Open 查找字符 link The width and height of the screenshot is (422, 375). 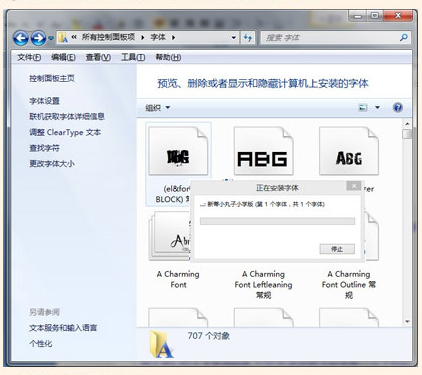(x=44, y=148)
